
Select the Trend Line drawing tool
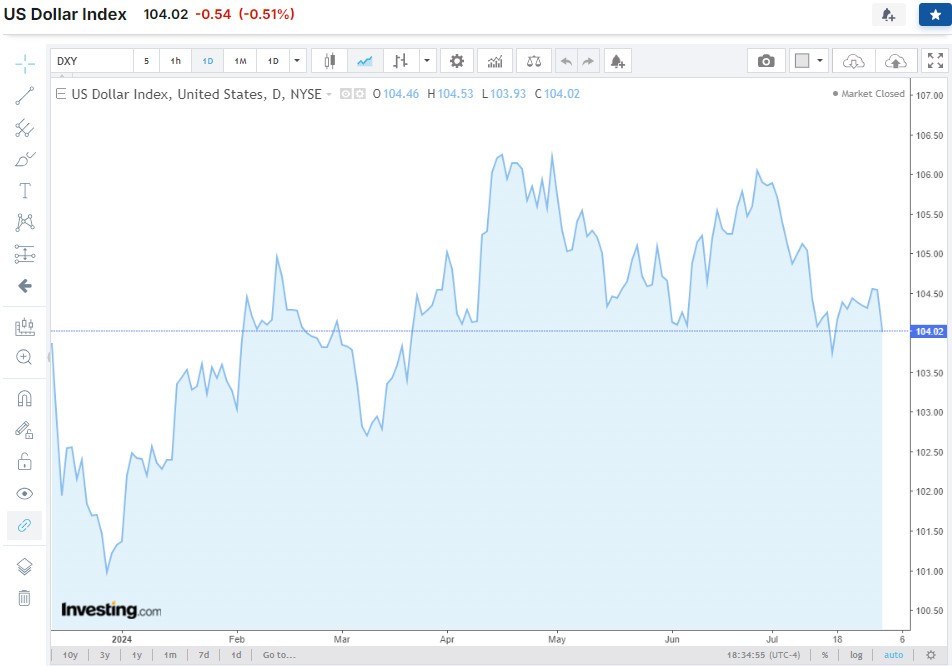(x=24, y=95)
